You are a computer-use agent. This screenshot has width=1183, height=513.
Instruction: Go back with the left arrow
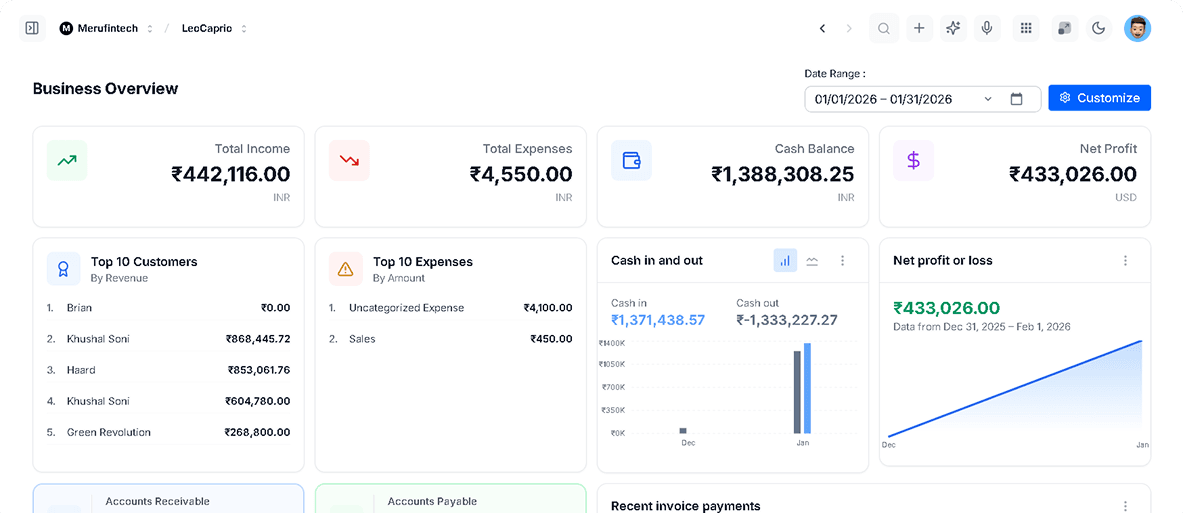[x=822, y=29]
